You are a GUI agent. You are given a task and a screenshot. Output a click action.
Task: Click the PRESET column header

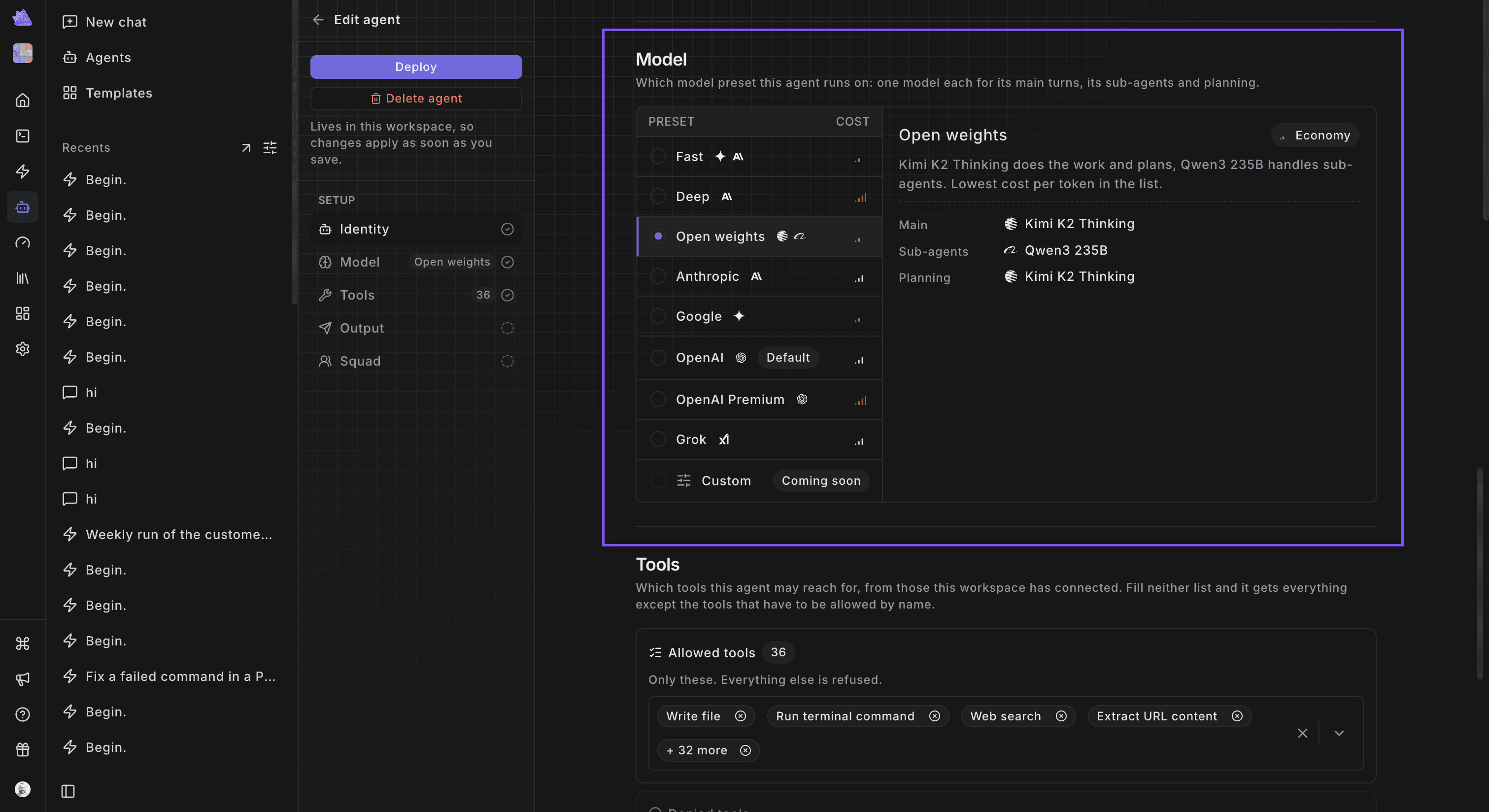click(671, 122)
